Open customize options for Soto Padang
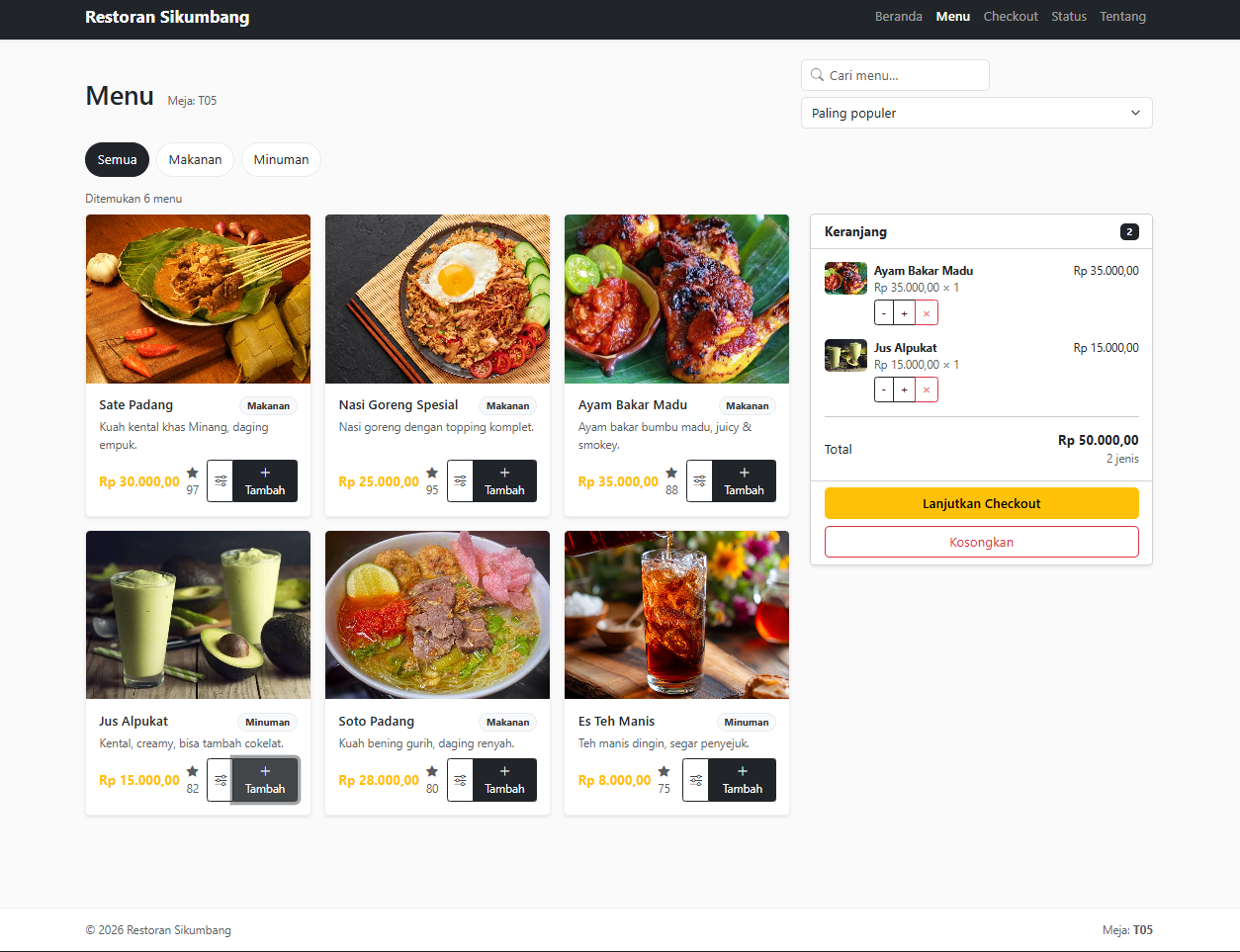This screenshot has height=952, width=1240. coord(460,780)
